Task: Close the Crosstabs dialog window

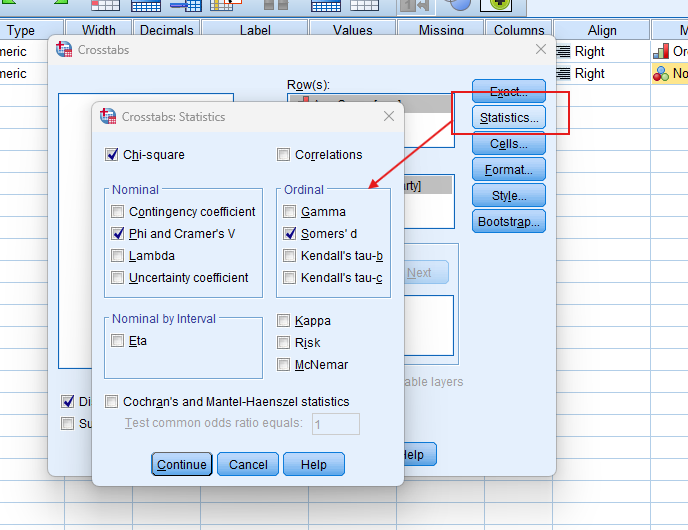Action: 541,49
